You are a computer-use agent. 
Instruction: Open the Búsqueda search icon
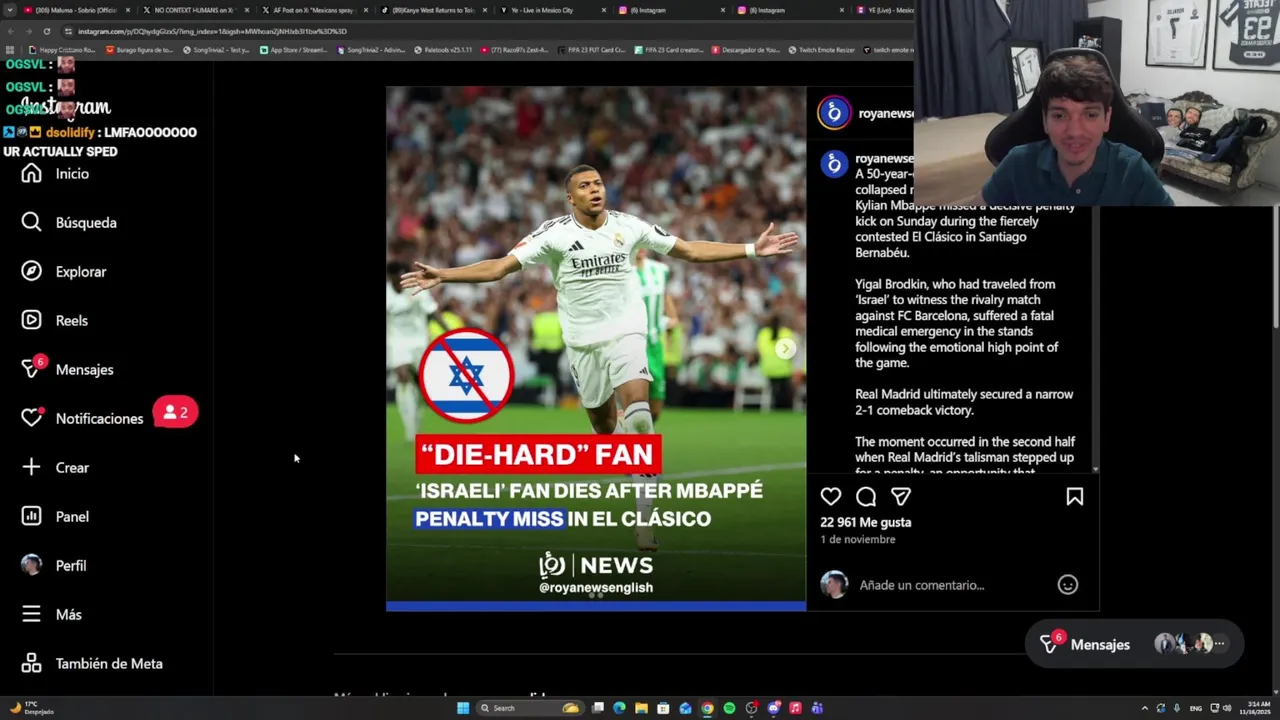pyautogui.click(x=31, y=223)
